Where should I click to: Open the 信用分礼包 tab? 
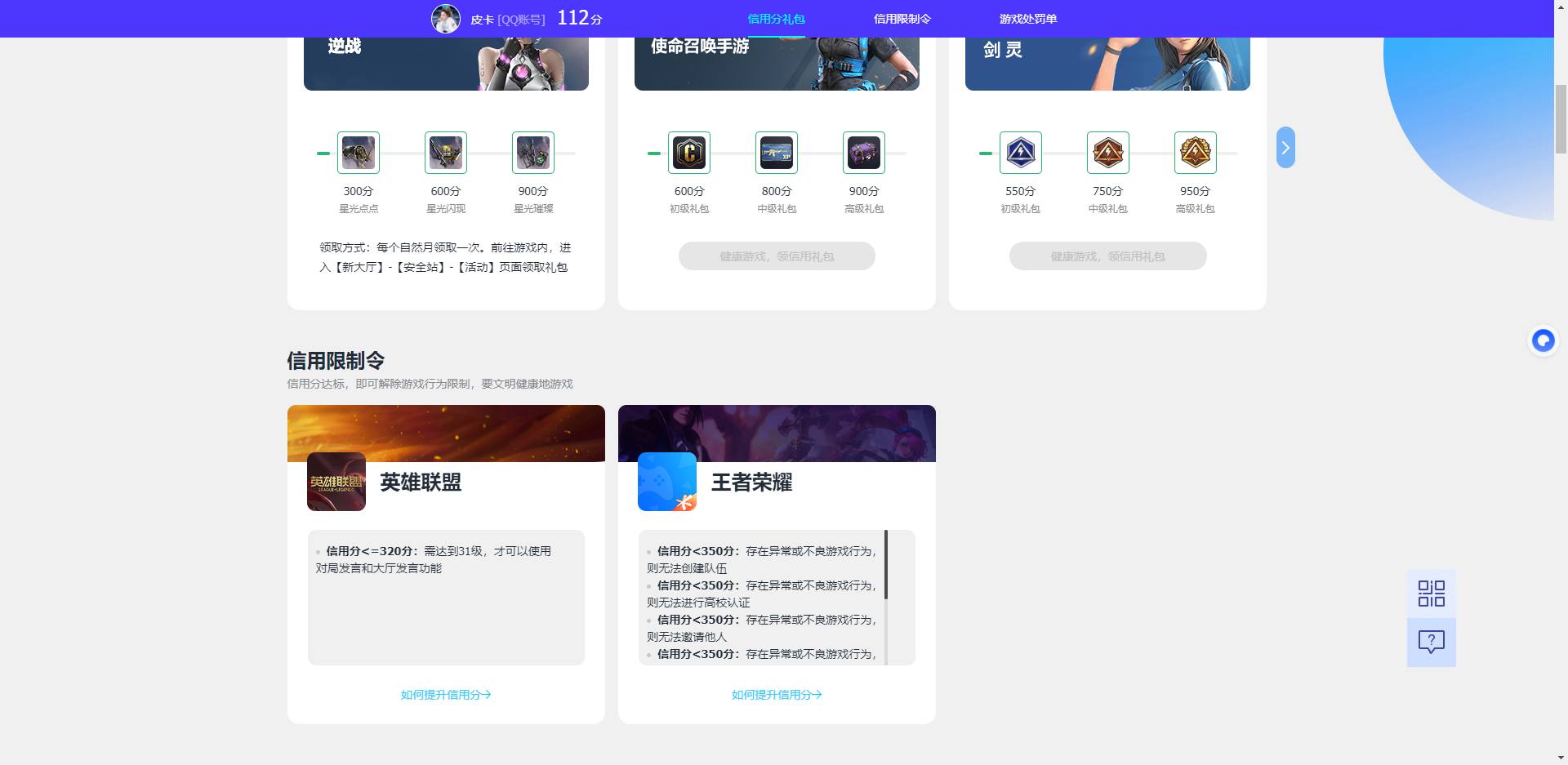776,19
